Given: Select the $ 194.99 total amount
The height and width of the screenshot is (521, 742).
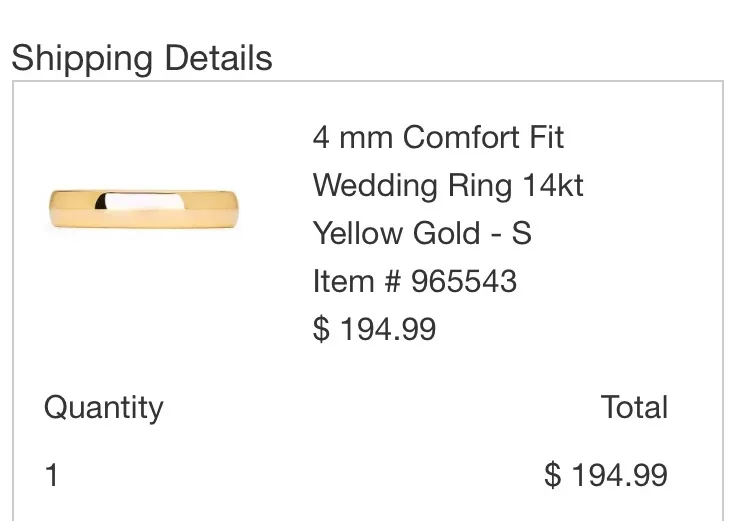Looking at the screenshot, I should pyautogui.click(x=606, y=475).
